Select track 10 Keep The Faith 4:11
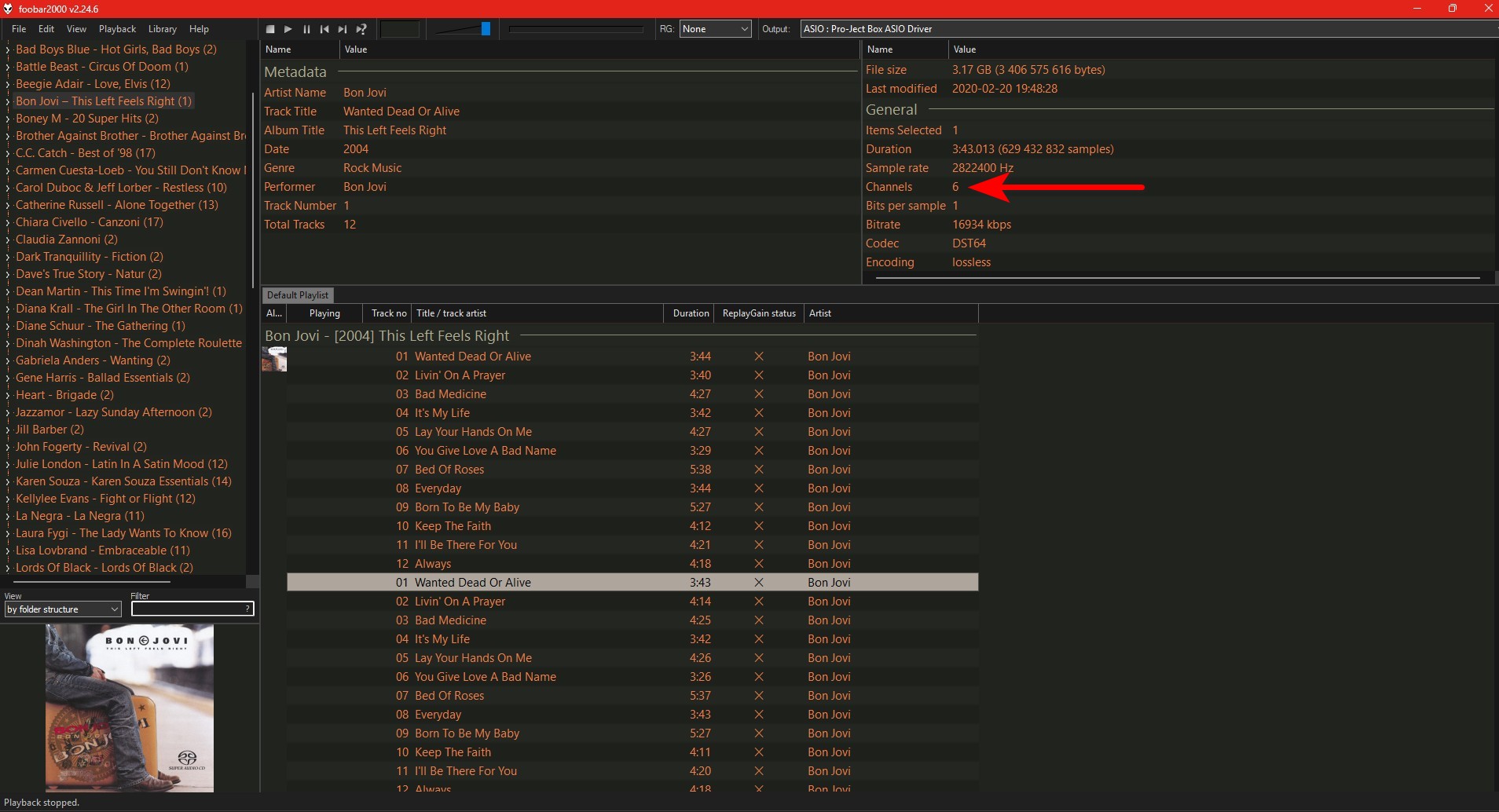The width and height of the screenshot is (1499, 812). (632, 752)
